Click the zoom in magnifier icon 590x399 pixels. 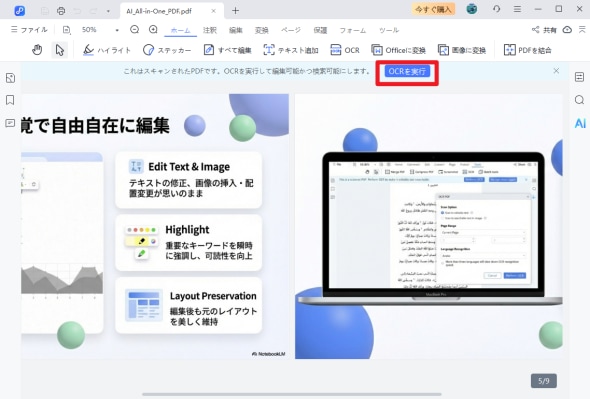pyautogui.click(x=153, y=29)
